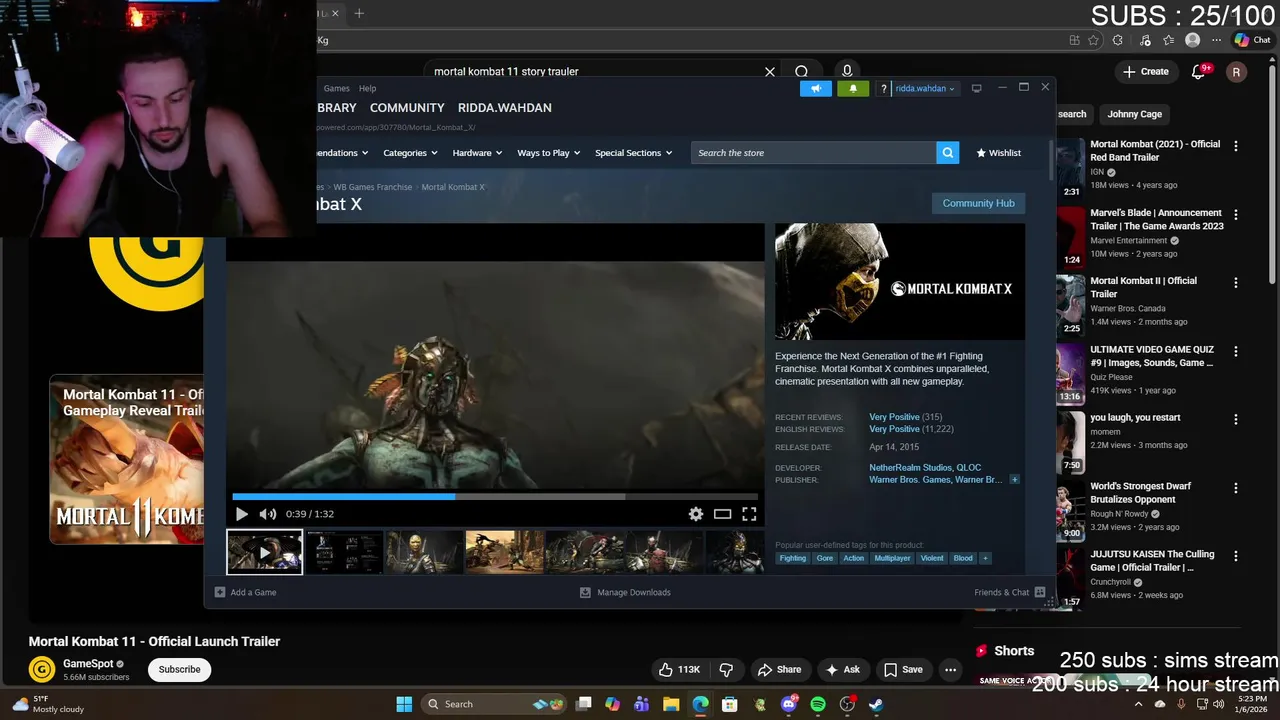Click YouTube voice search microphone

847,71
